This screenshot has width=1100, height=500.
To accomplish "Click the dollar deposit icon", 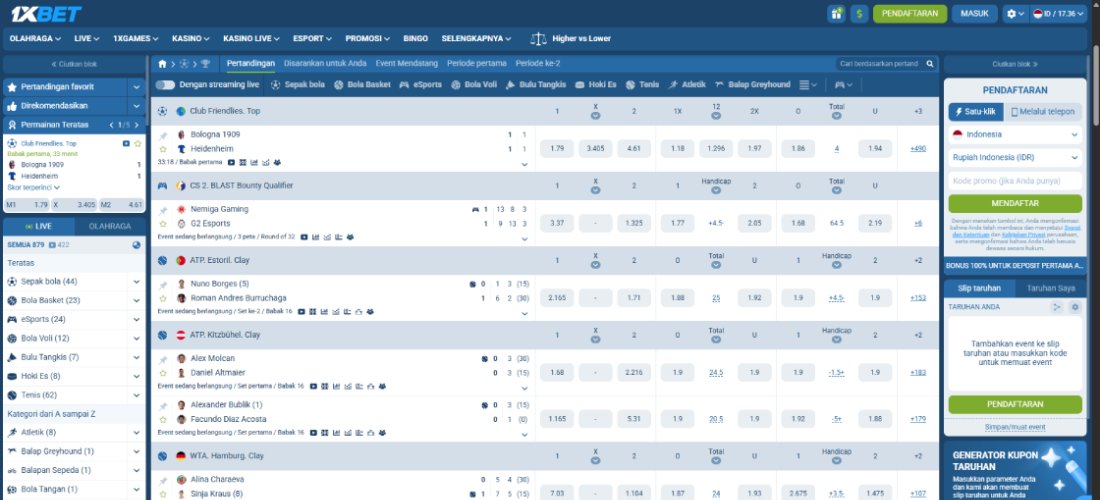I will tap(859, 13).
